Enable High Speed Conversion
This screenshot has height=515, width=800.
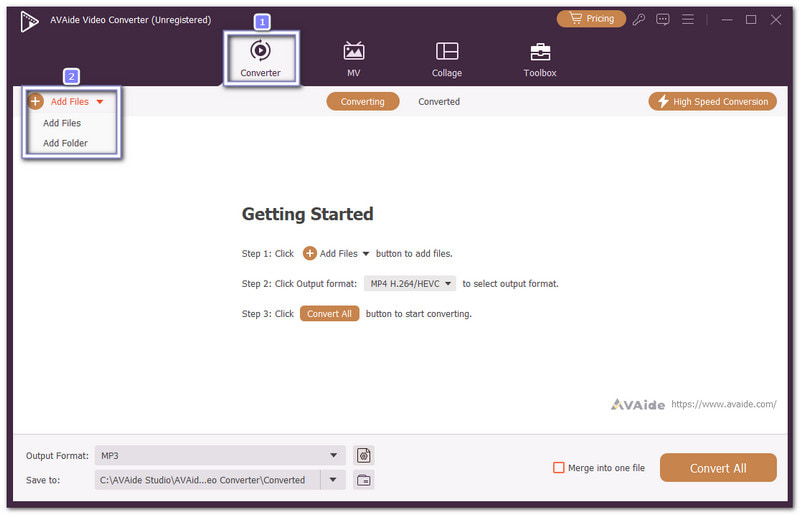pos(712,102)
